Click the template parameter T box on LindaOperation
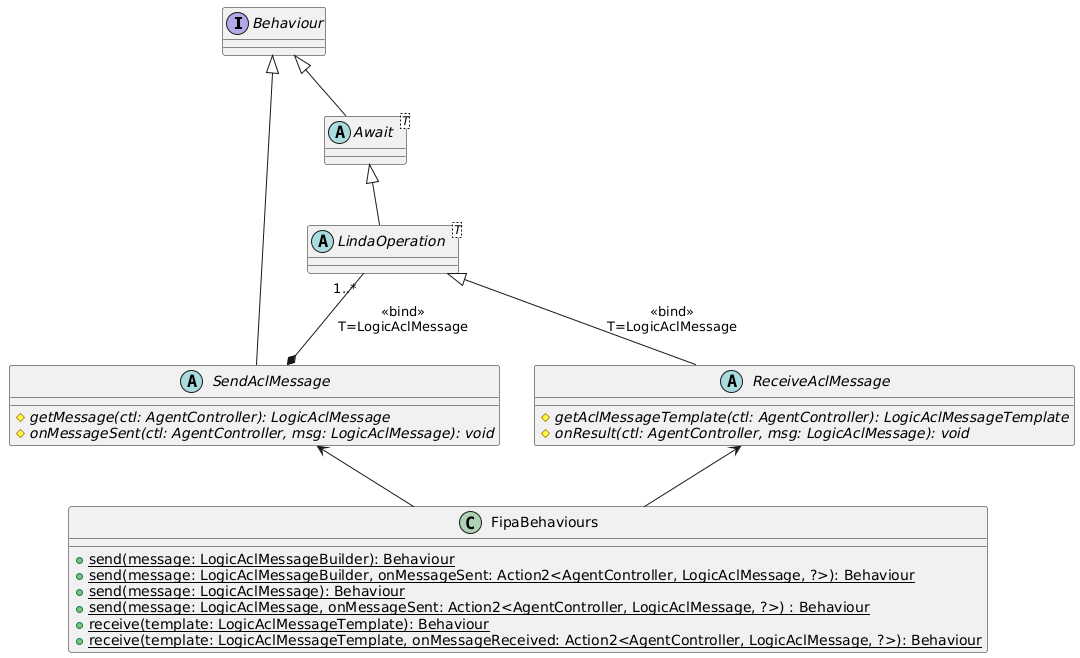 click(x=457, y=232)
